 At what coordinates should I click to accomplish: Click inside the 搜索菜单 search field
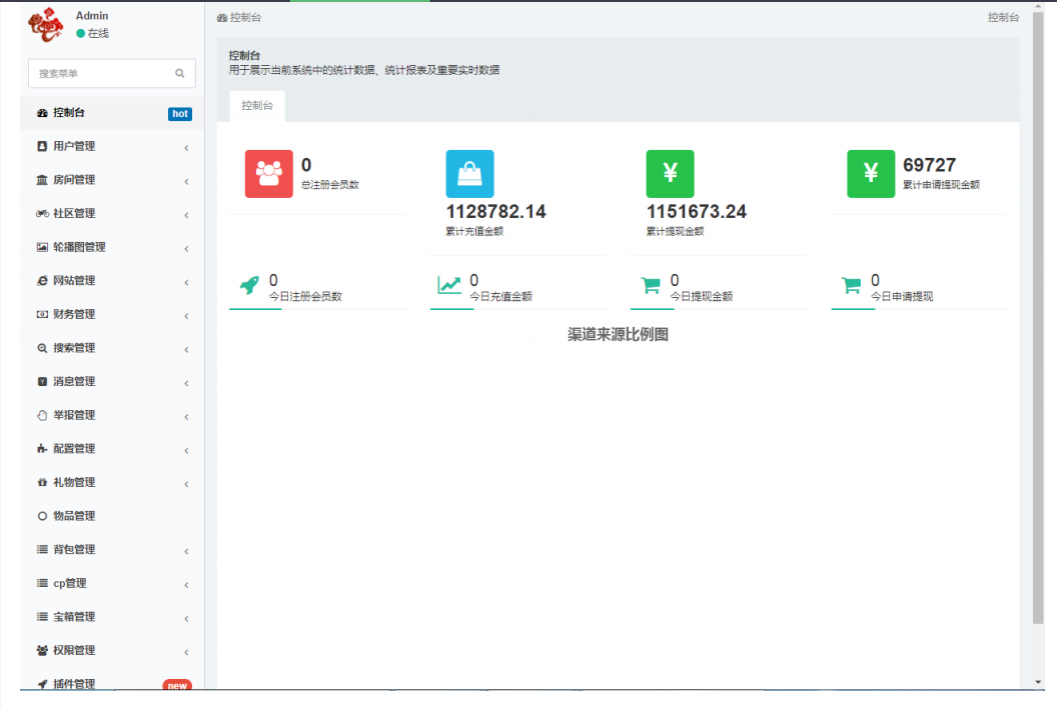click(x=100, y=73)
